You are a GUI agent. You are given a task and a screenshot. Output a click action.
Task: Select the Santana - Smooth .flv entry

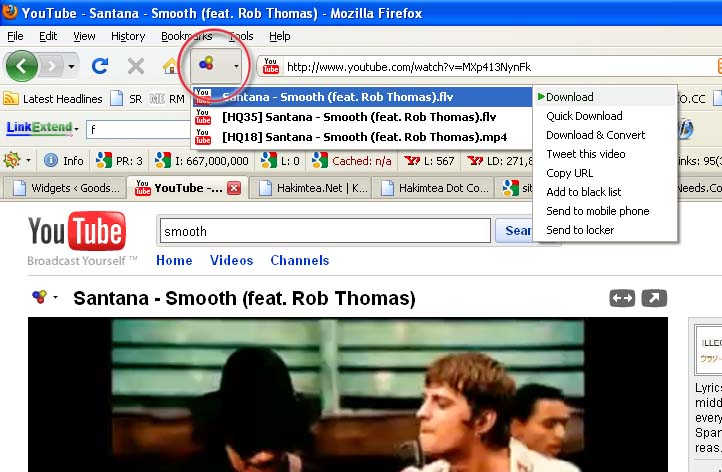362,97
